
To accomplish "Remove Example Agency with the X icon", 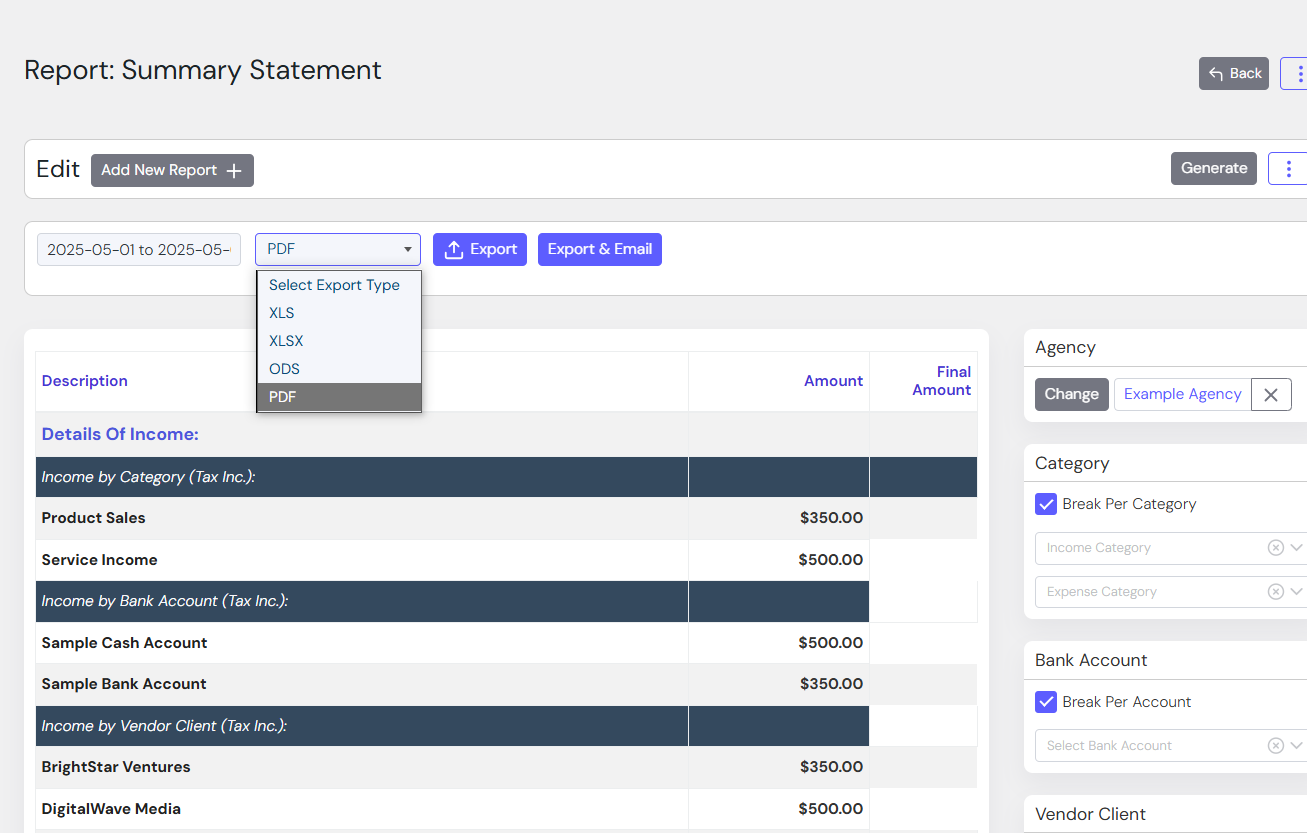I will [1271, 394].
